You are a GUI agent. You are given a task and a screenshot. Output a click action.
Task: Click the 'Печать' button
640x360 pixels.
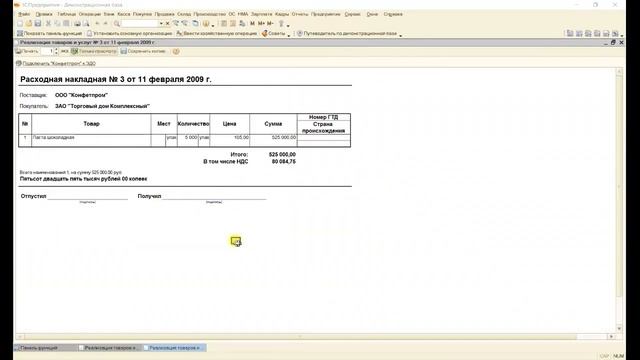(27, 51)
